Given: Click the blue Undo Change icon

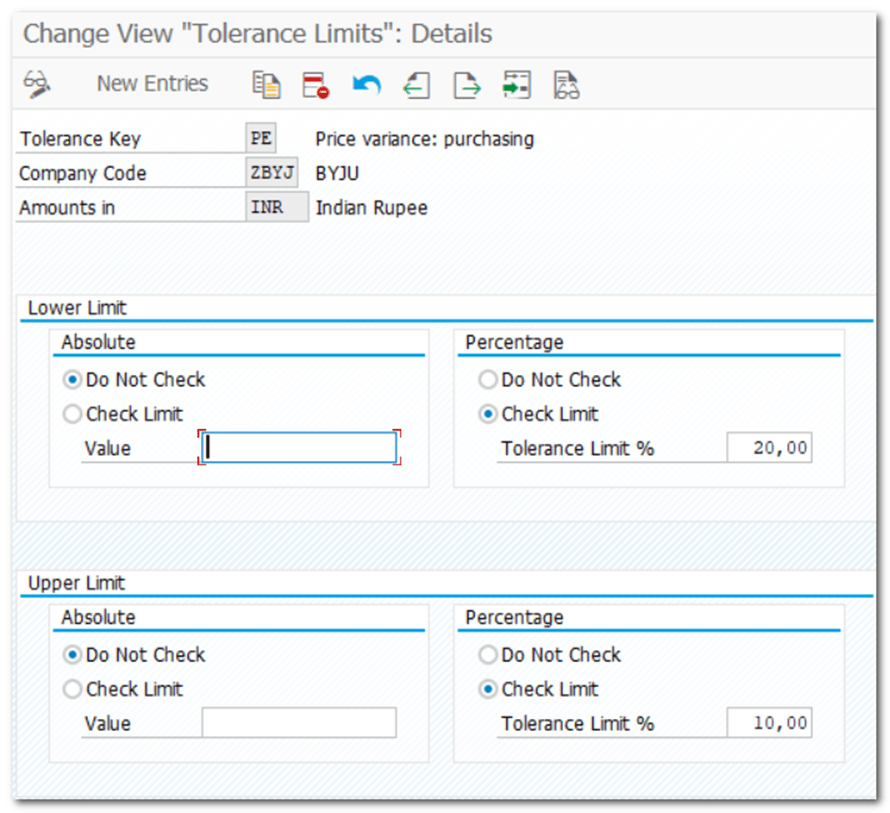Looking at the screenshot, I should (x=366, y=85).
